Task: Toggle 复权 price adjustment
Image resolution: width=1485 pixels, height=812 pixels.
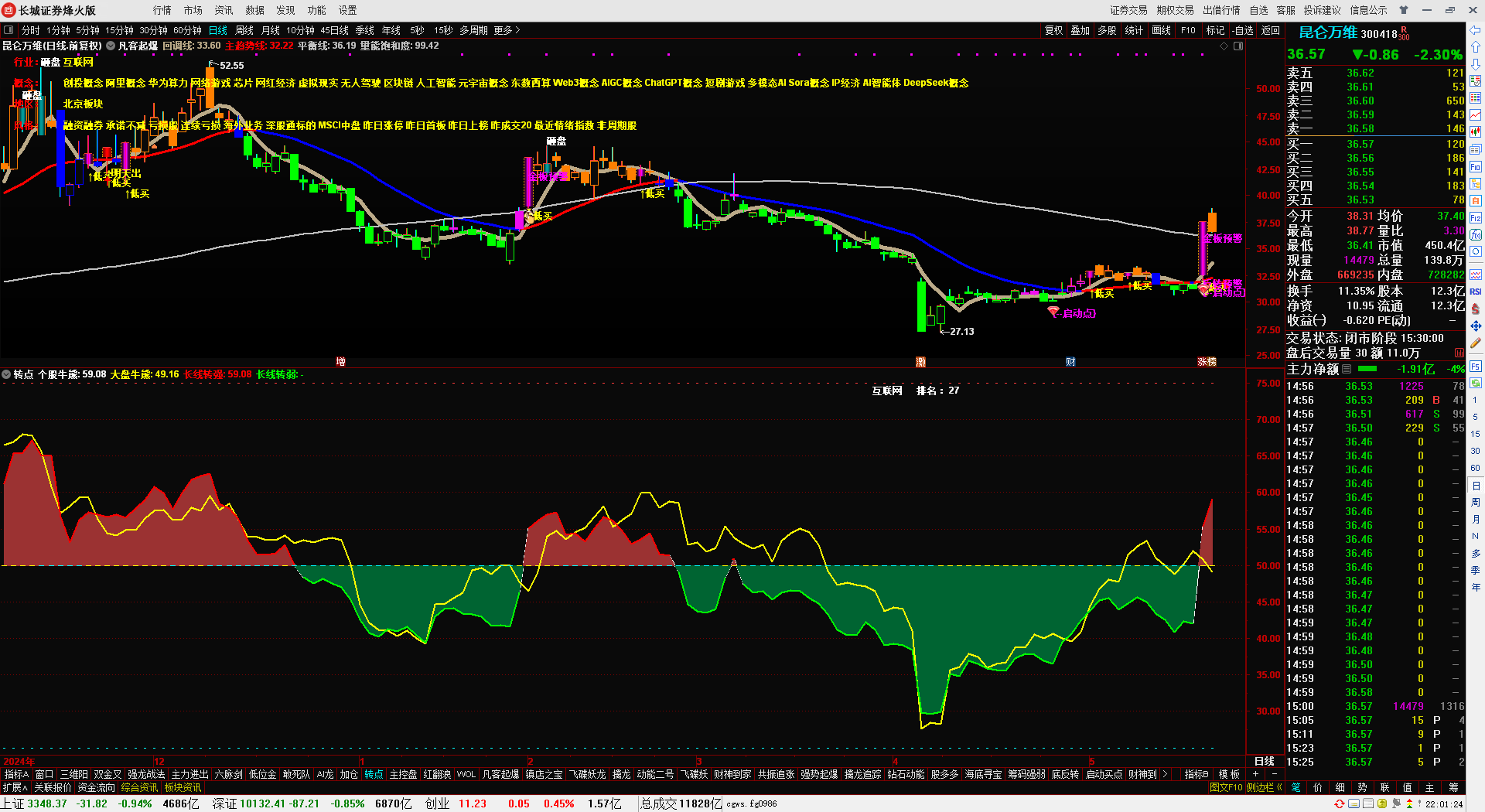Action: pyautogui.click(x=1054, y=30)
